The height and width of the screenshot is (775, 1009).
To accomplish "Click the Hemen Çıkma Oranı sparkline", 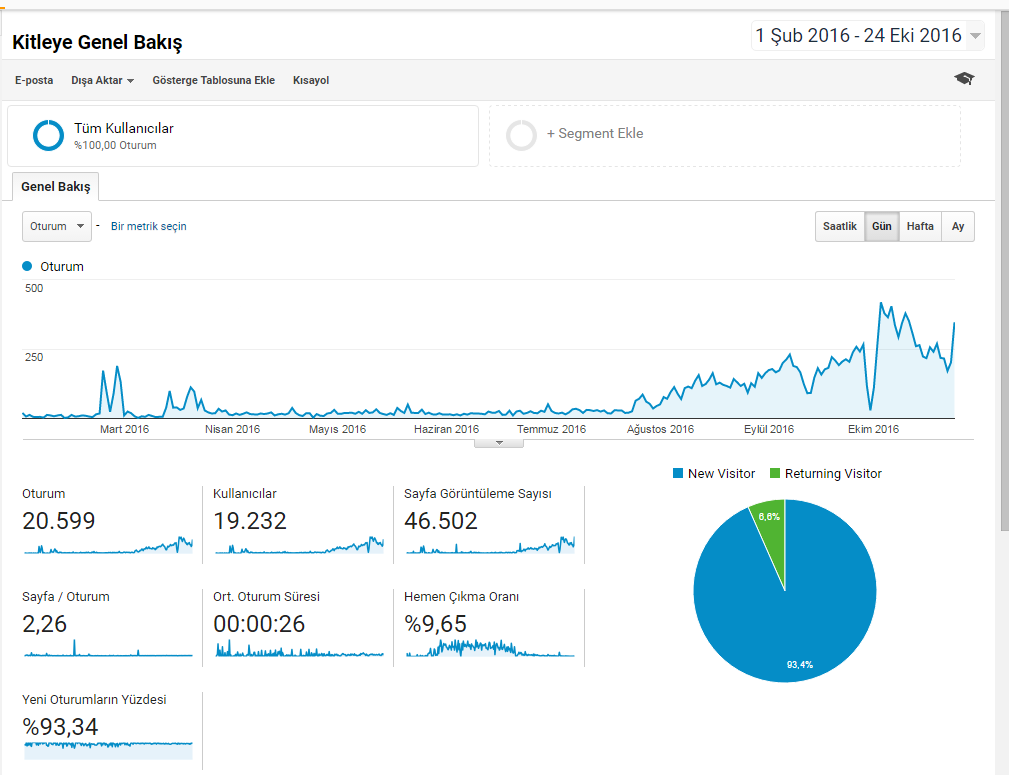I will [x=490, y=648].
